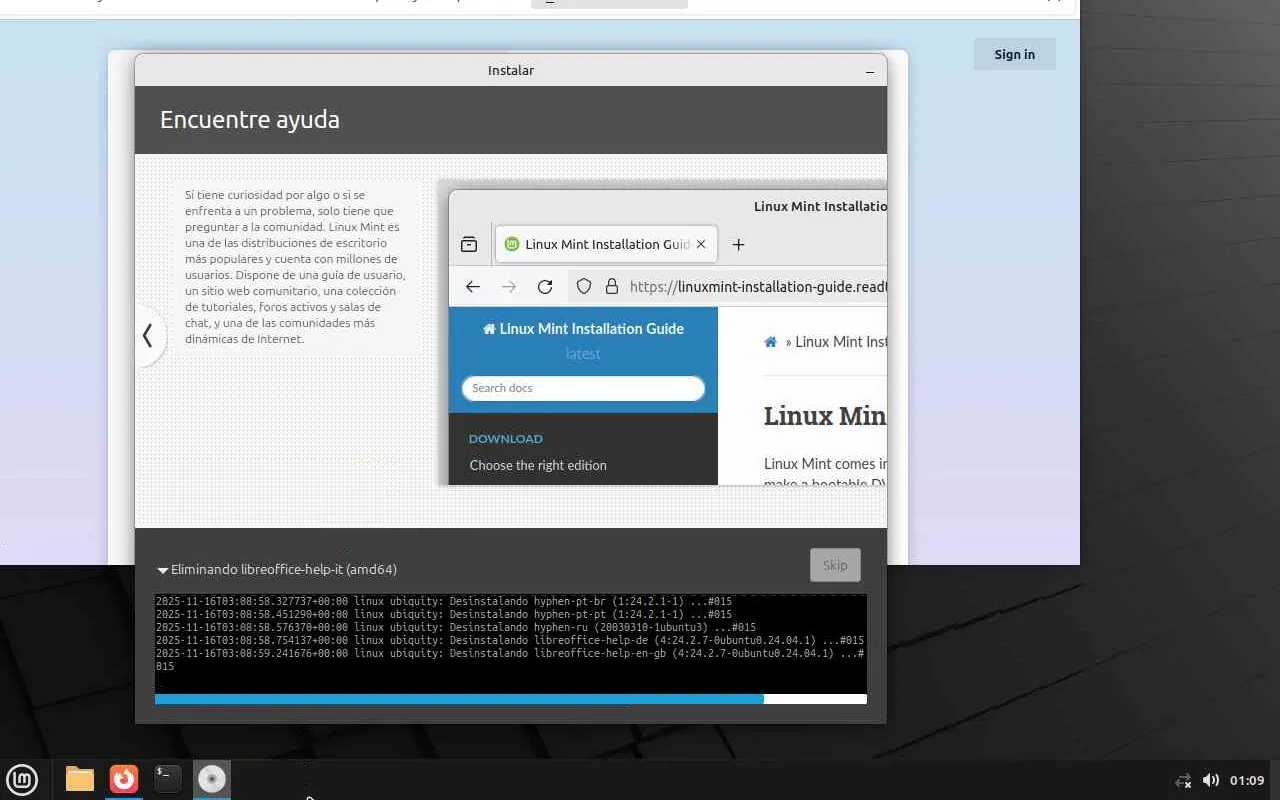The image size is (1280, 800).
Task: Open the Terminal from the taskbar
Action: coord(168,779)
